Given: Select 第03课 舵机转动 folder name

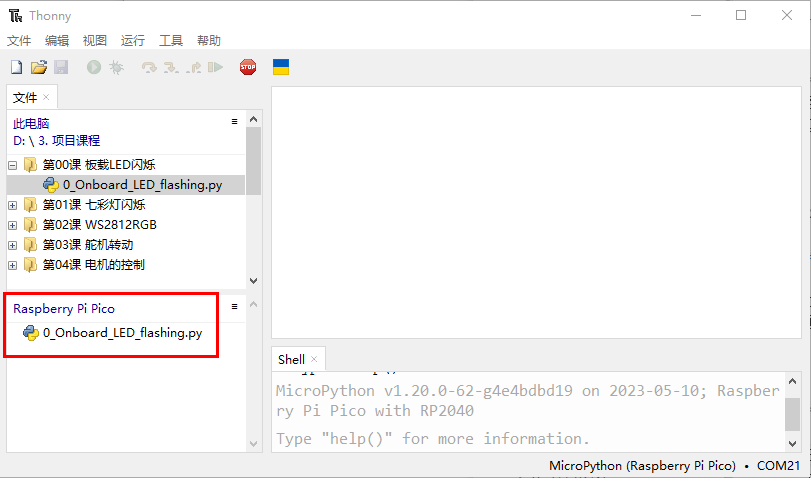Looking at the screenshot, I should pos(87,245).
